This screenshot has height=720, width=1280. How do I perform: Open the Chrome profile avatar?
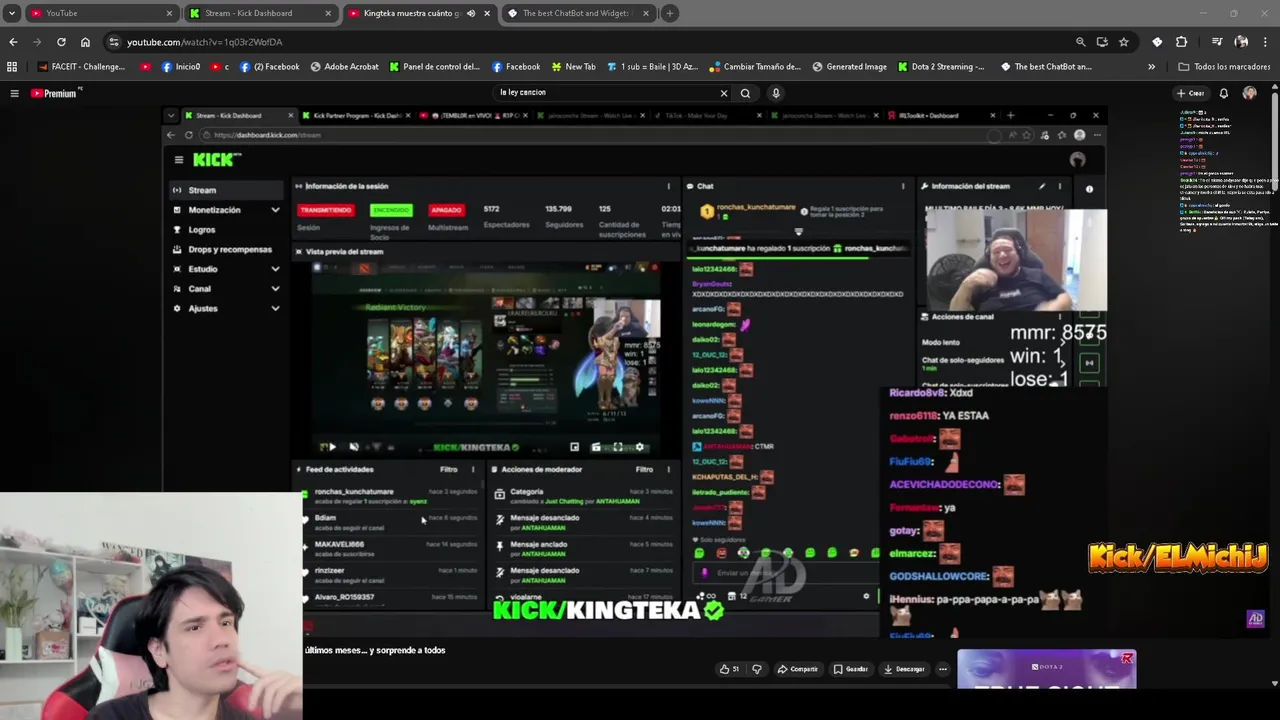(x=1241, y=42)
